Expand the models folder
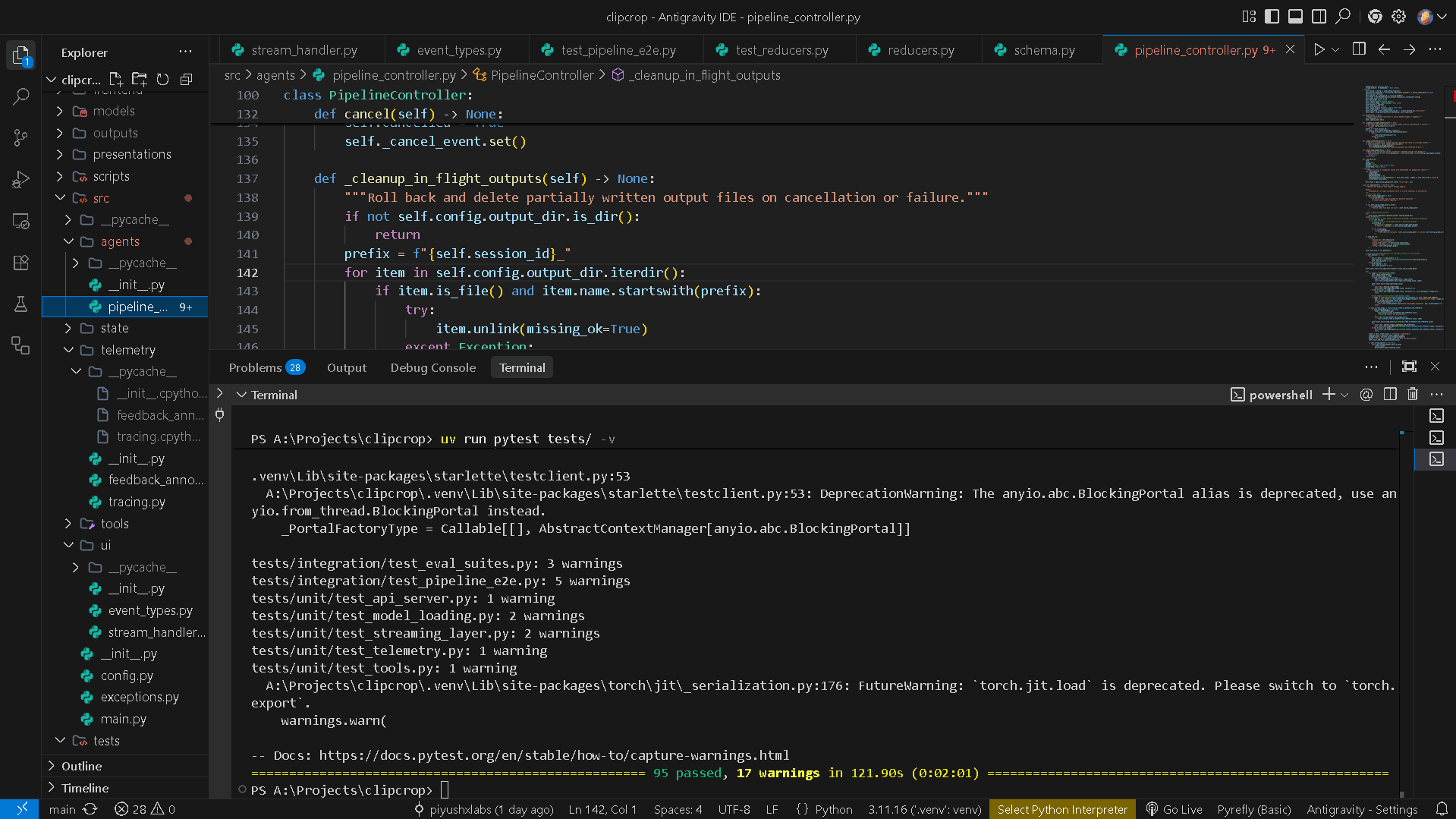The width and height of the screenshot is (1456, 819). point(125,111)
